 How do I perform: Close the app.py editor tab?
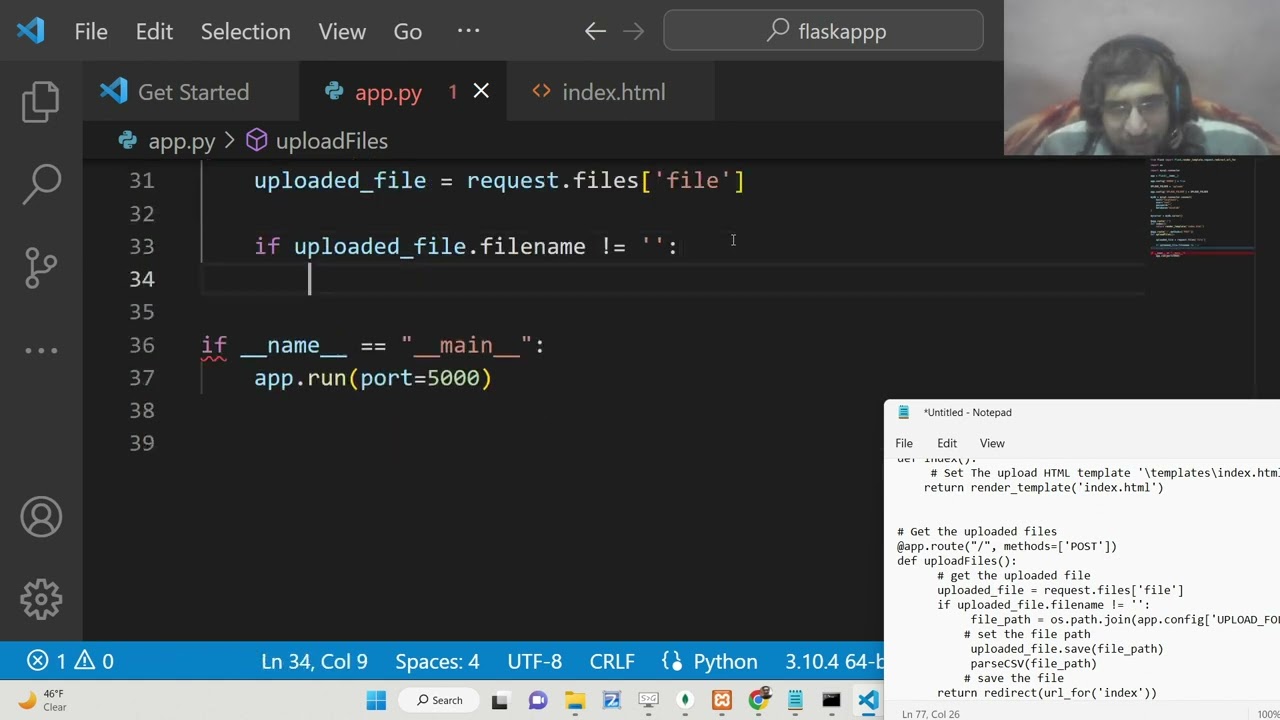point(481,92)
